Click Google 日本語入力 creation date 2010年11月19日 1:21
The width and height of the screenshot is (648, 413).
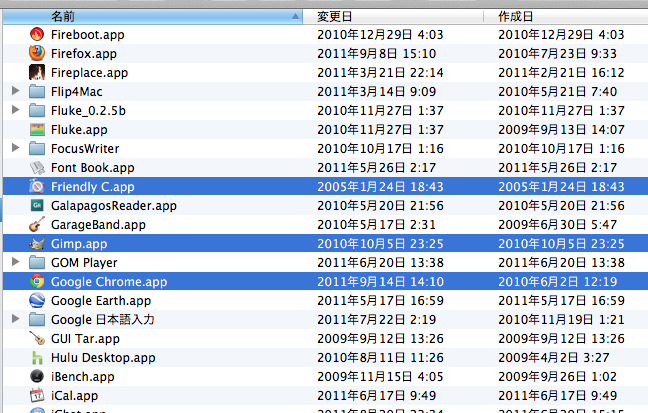[x=561, y=320]
